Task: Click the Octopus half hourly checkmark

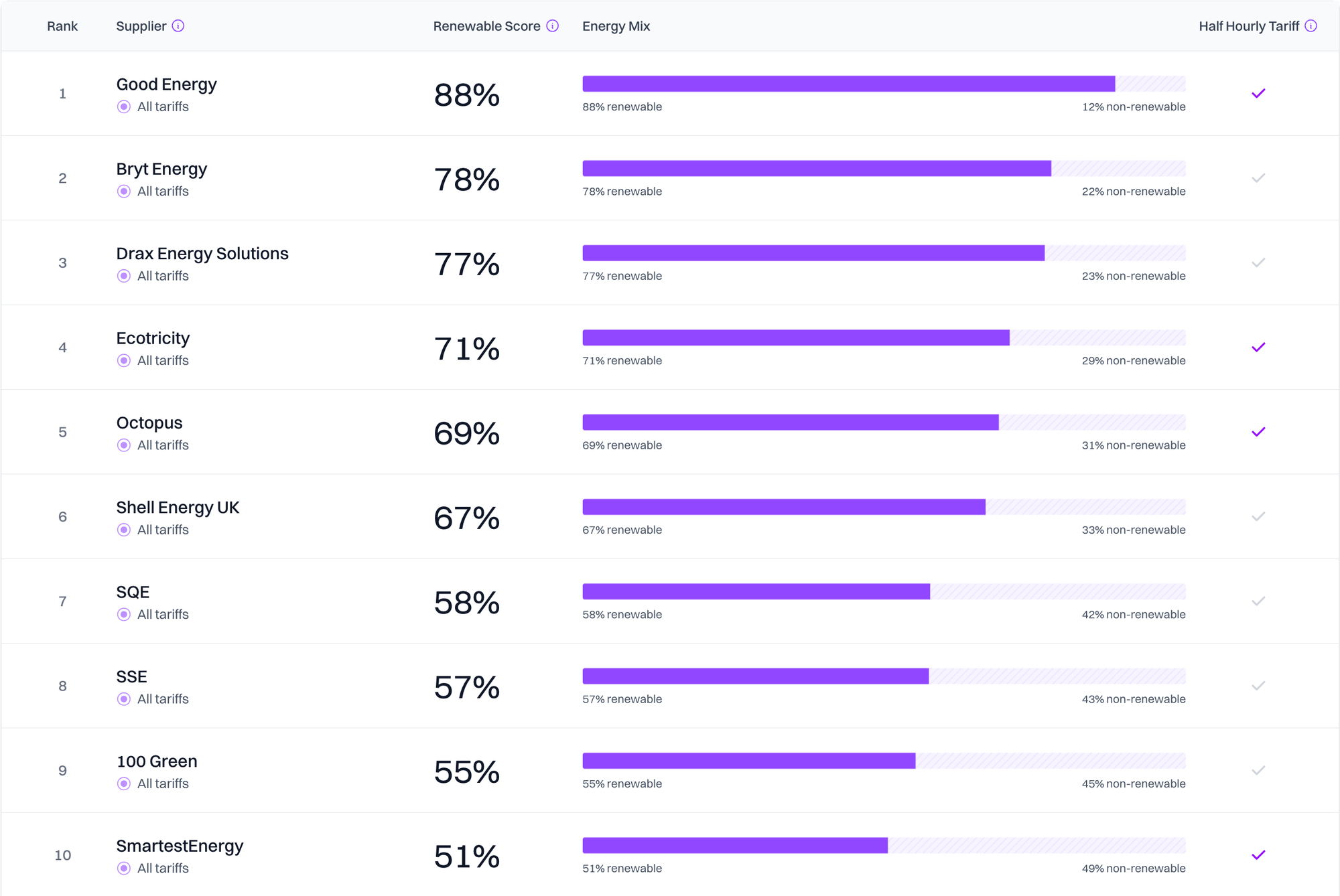Action: point(1258,432)
